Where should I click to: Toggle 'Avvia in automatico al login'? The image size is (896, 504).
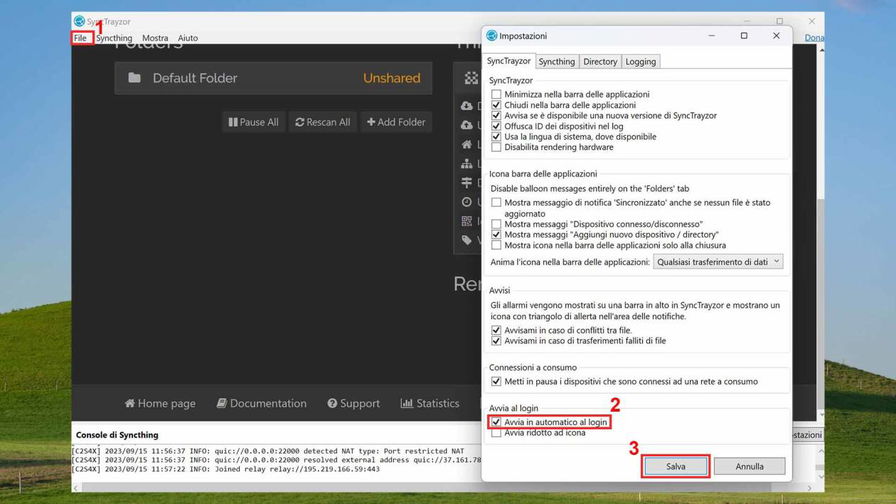coord(496,422)
